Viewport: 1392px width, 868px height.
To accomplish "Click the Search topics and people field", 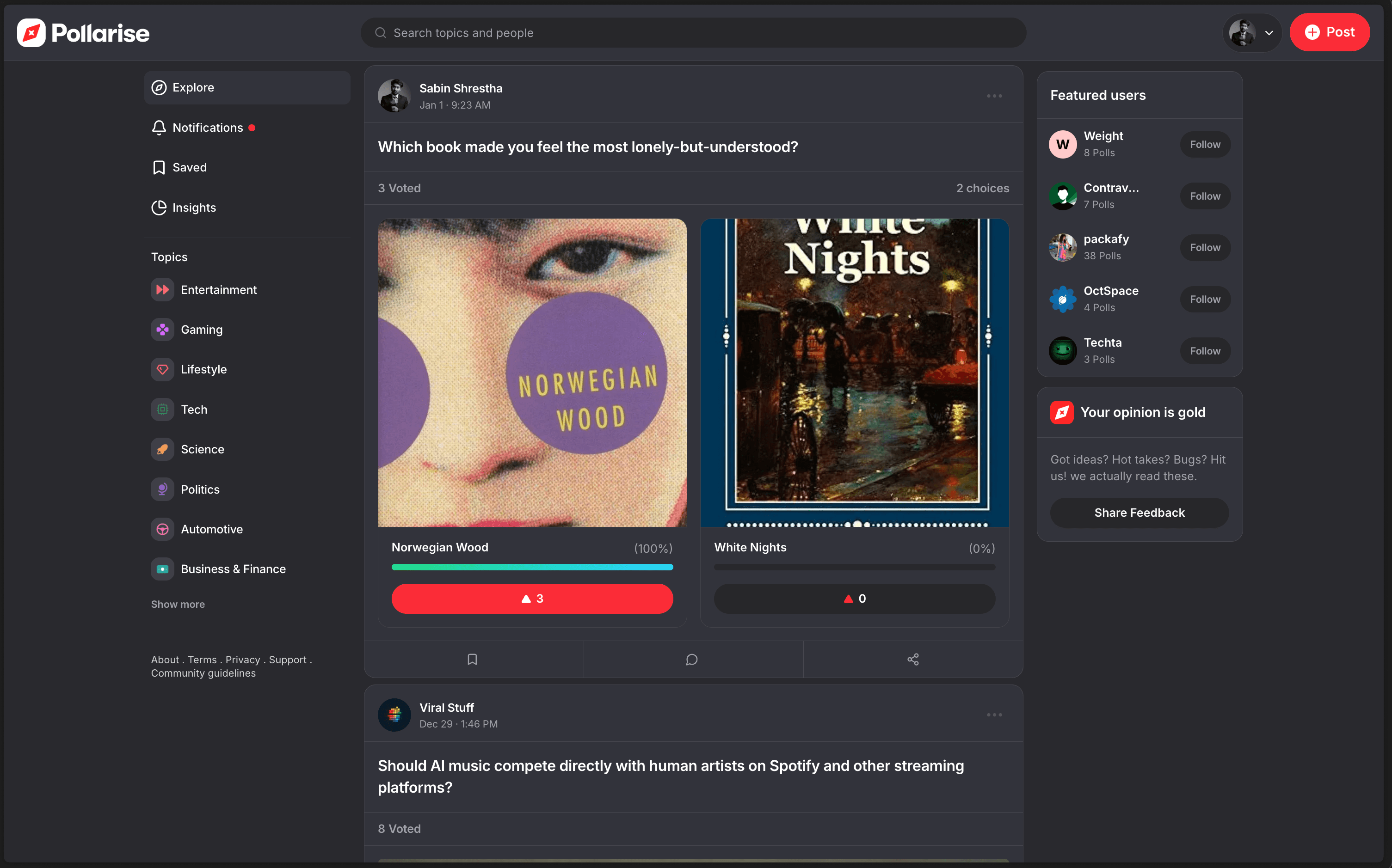I will (693, 33).
